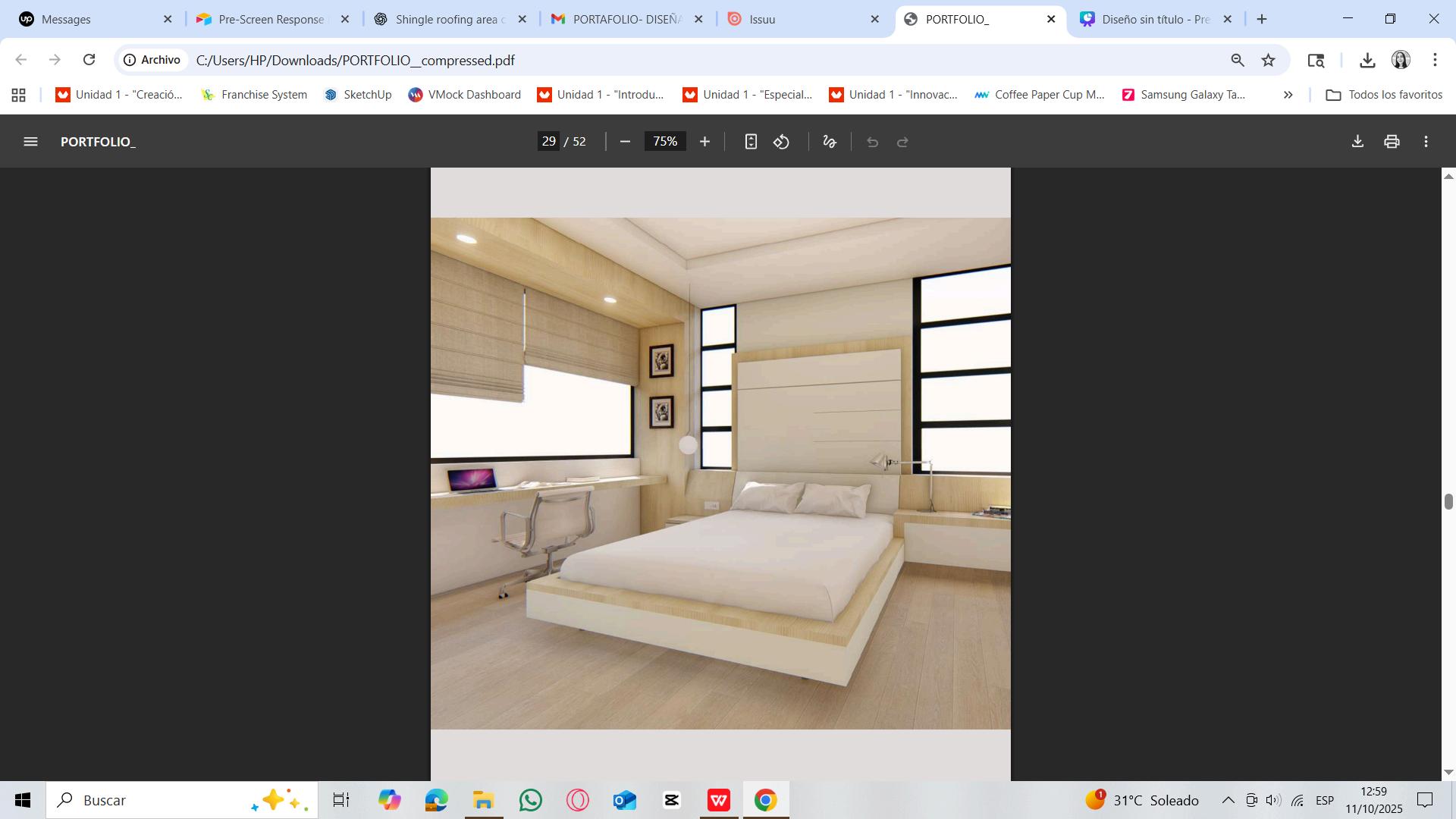1456x819 pixels.
Task: Open WhatsApp from the taskbar
Action: pyautogui.click(x=531, y=800)
